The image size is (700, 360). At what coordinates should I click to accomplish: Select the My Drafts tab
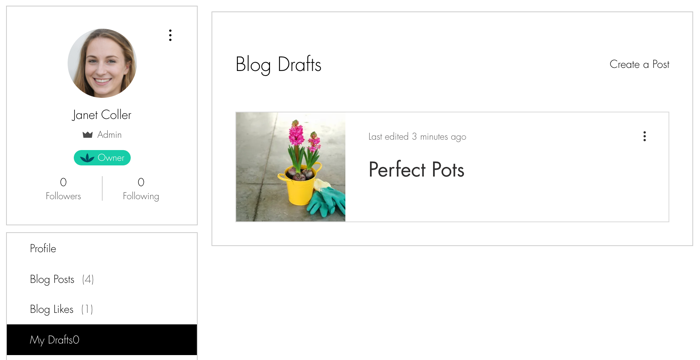(x=102, y=340)
